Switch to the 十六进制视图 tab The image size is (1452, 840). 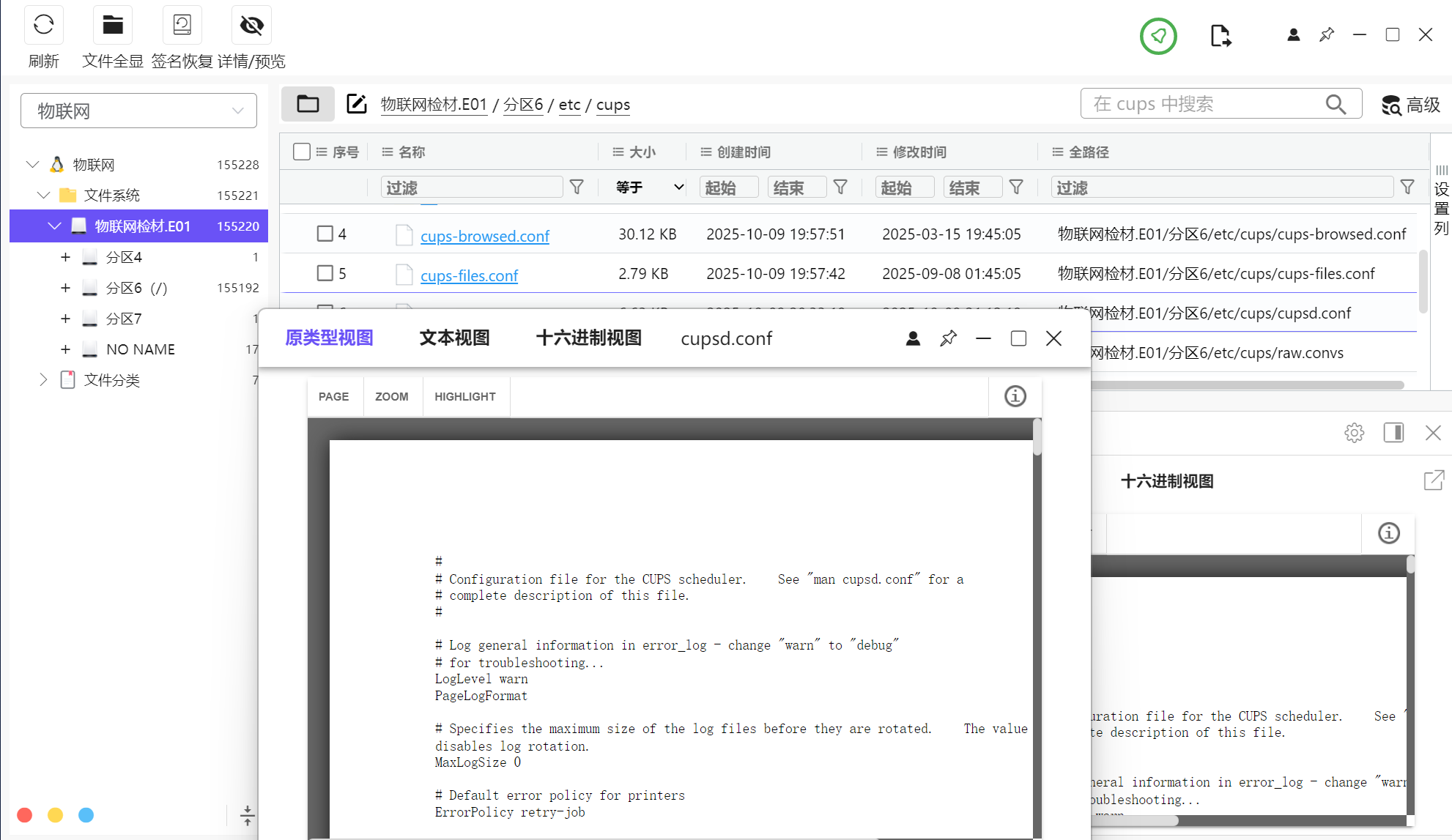[x=588, y=338]
